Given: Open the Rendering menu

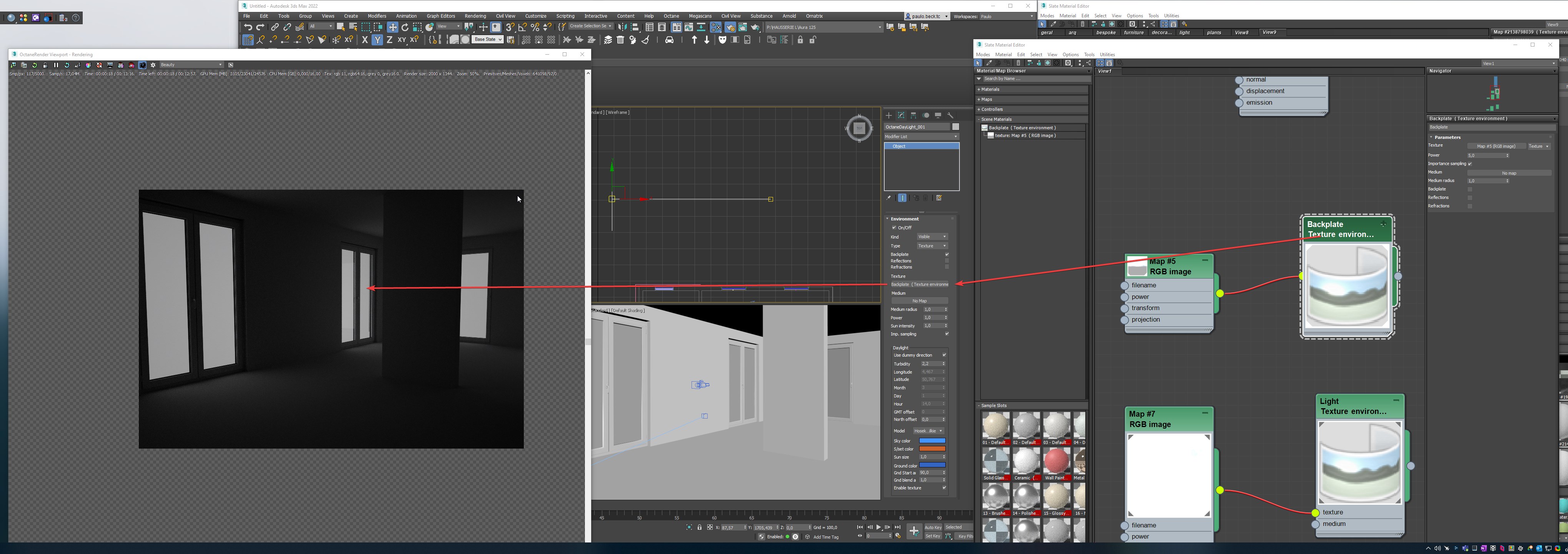Looking at the screenshot, I should tap(475, 16).
